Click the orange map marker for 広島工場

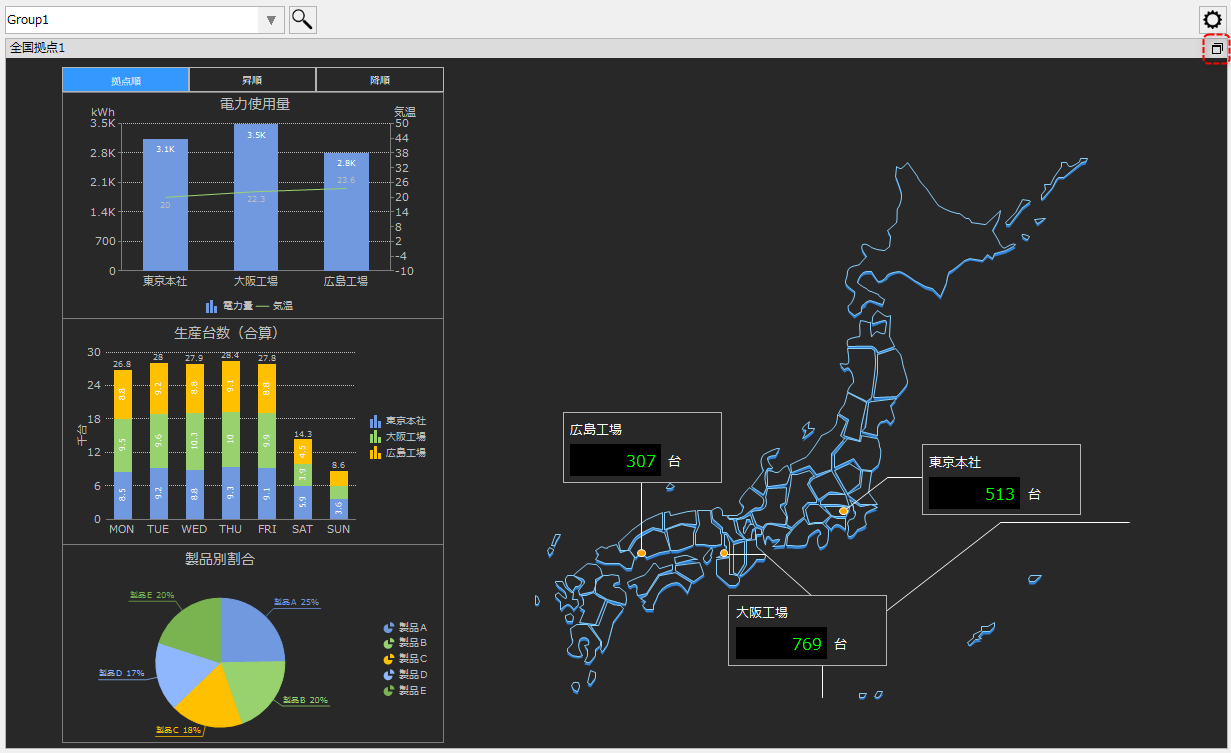641,553
